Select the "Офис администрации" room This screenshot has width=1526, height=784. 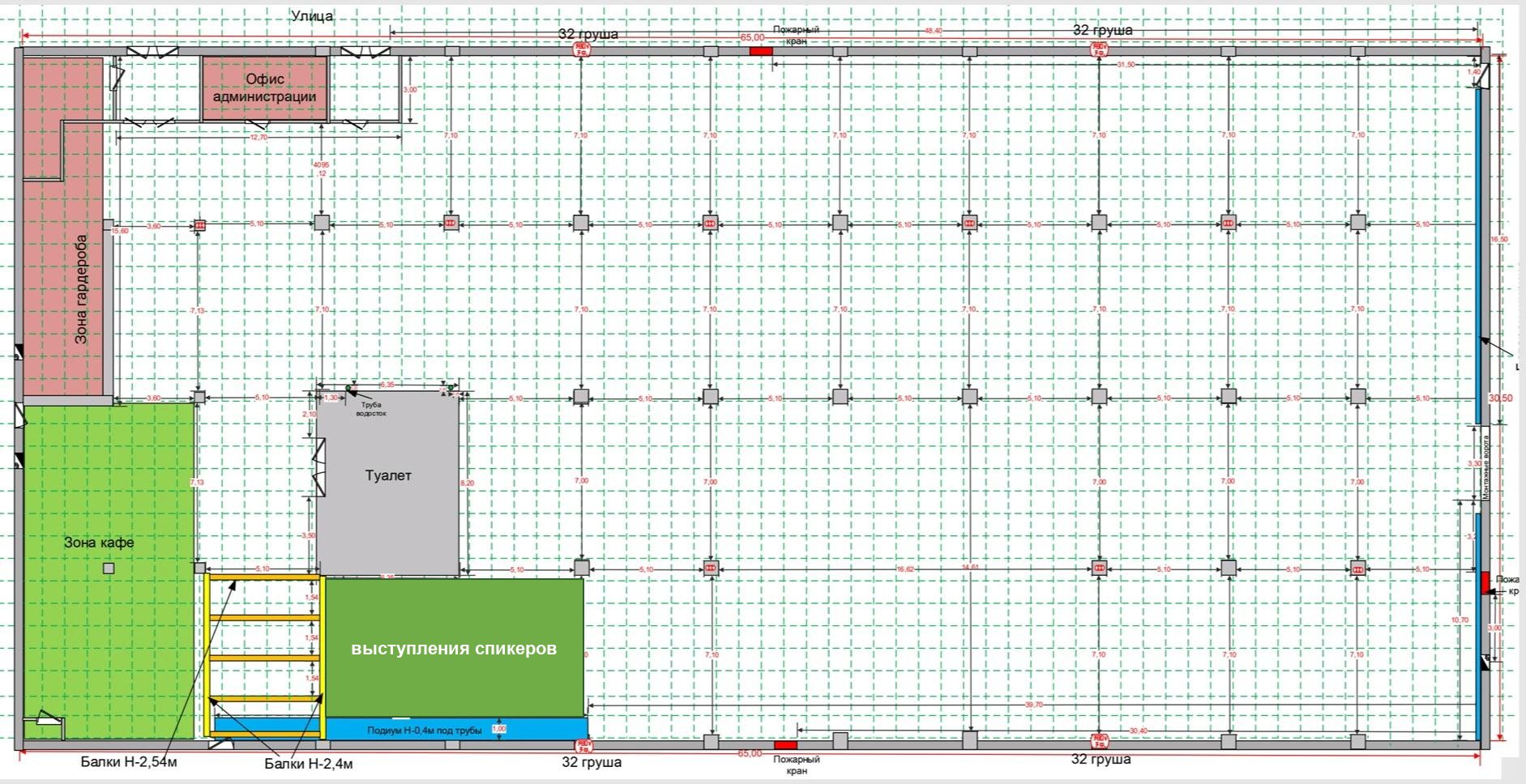(264, 88)
